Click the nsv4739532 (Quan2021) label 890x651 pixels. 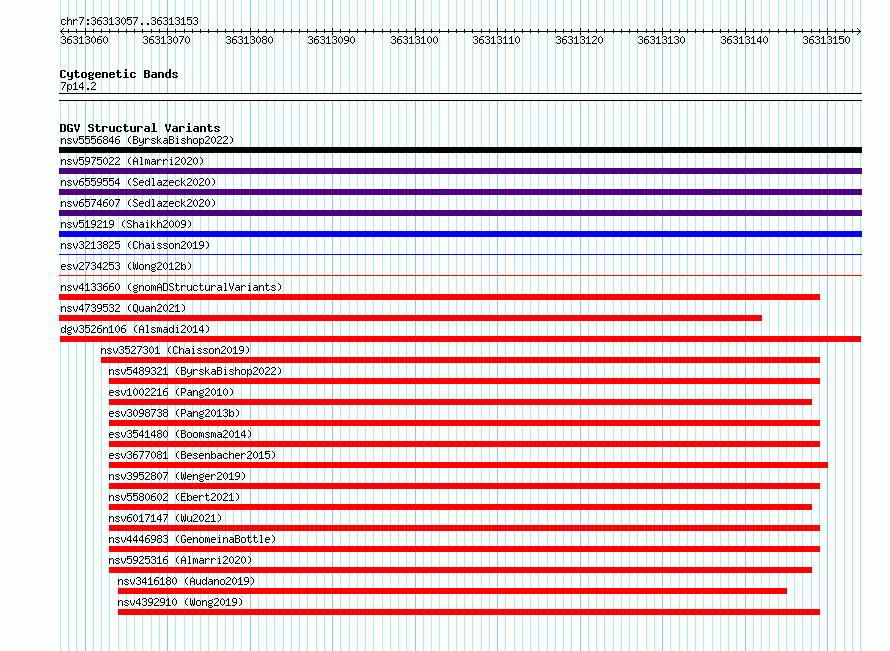[x=123, y=308]
